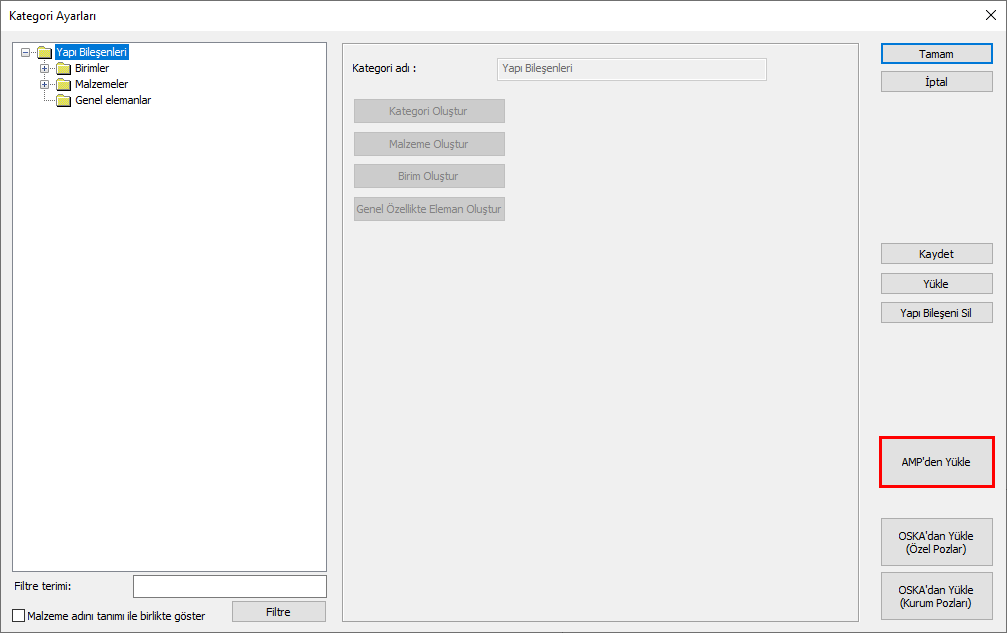Image resolution: width=1007 pixels, height=633 pixels.
Task: Click the Tamam button
Action: tap(936, 54)
